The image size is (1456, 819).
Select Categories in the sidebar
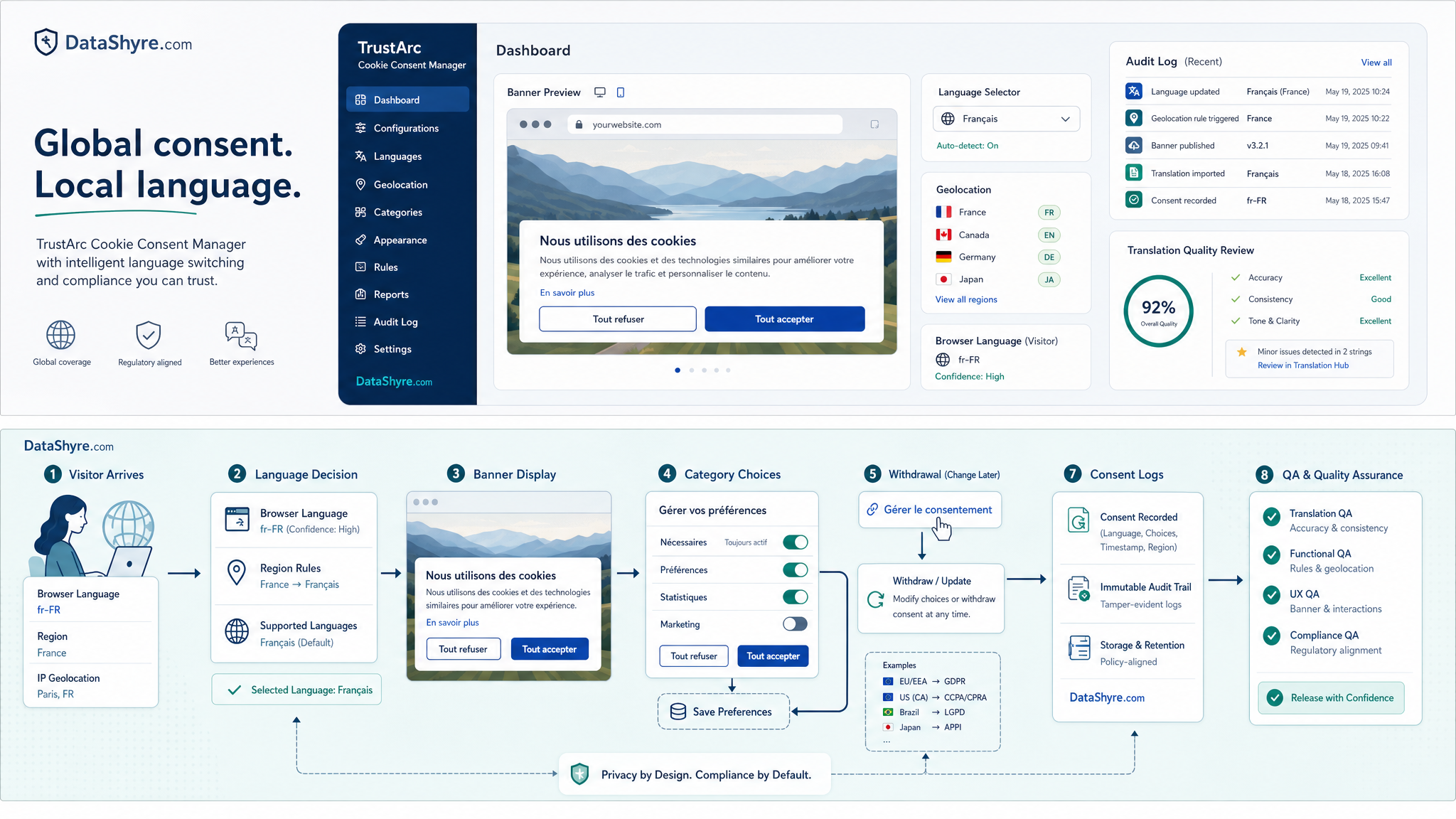tap(407, 212)
